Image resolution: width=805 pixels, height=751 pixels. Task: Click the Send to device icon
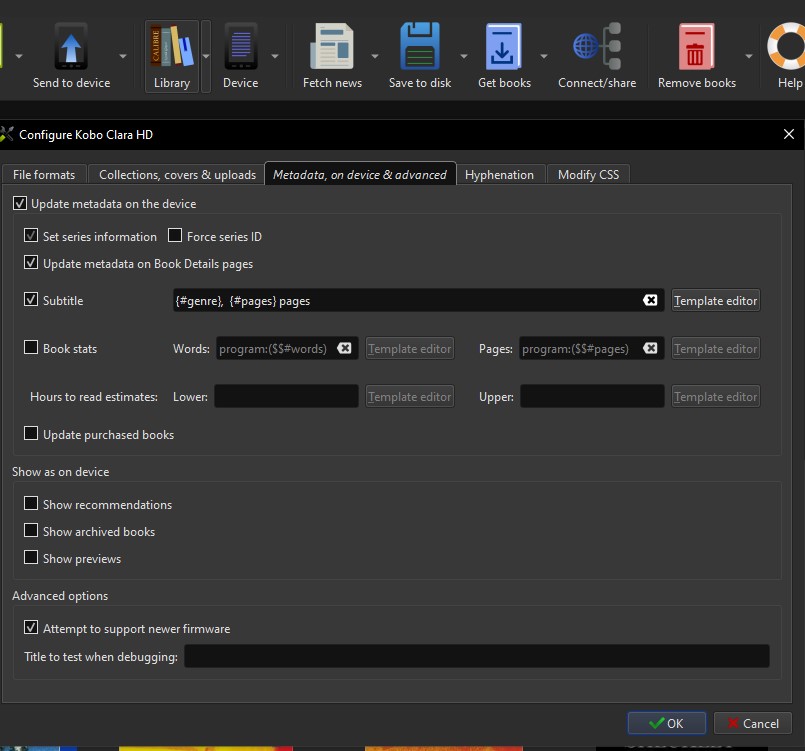pyautogui.click(x=71, y=48)
